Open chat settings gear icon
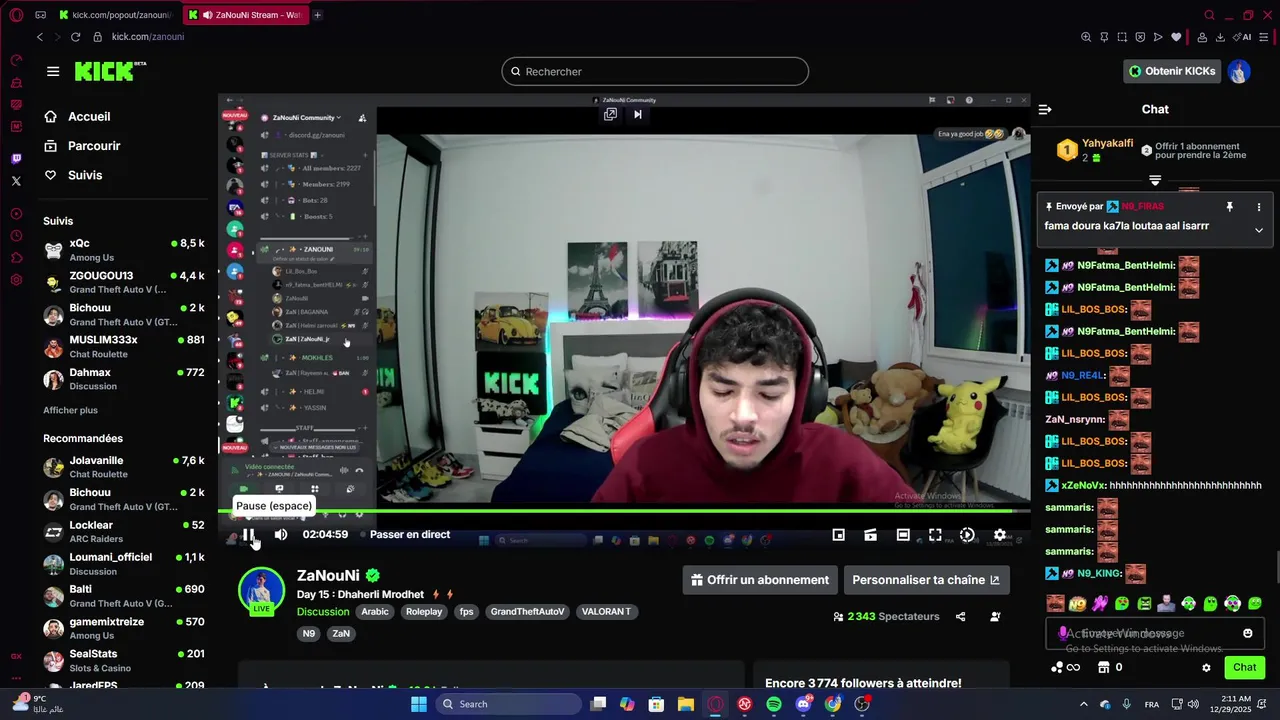The height and width of the screenshot is (720, 1280). tap(1206, 668)
